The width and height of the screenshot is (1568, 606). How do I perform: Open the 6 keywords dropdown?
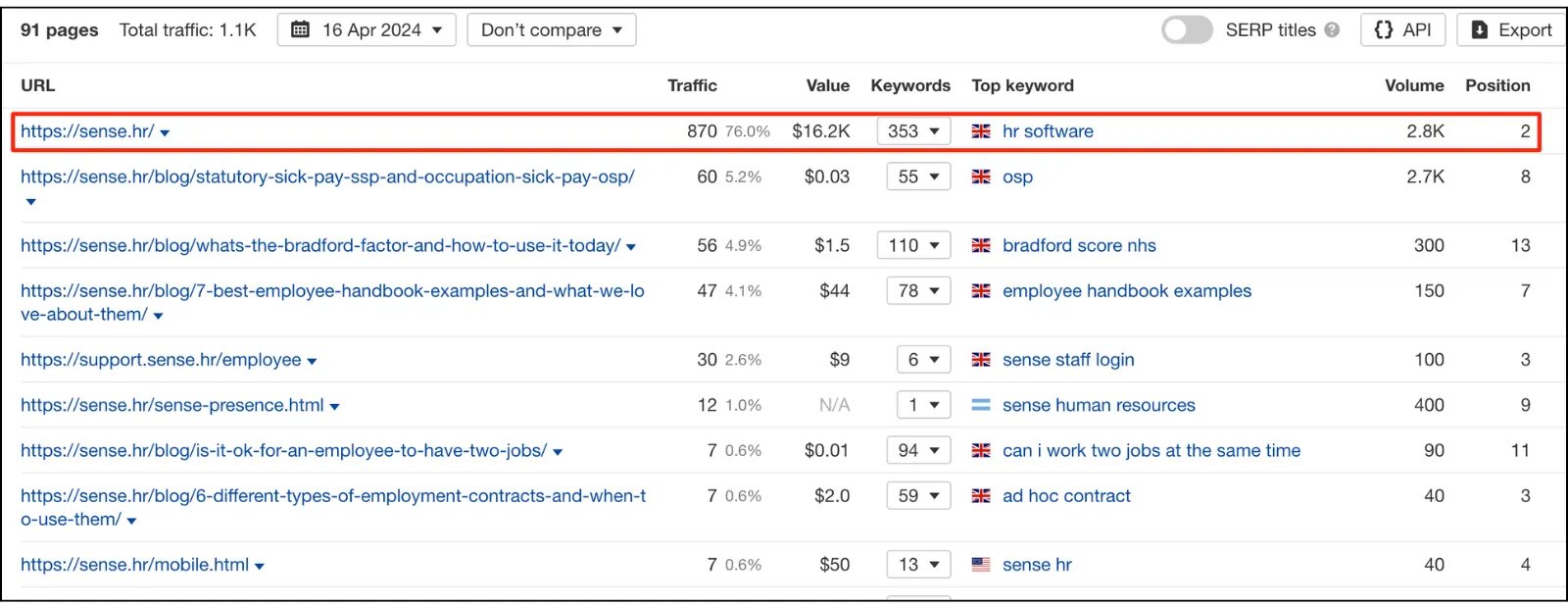[923, 360]
